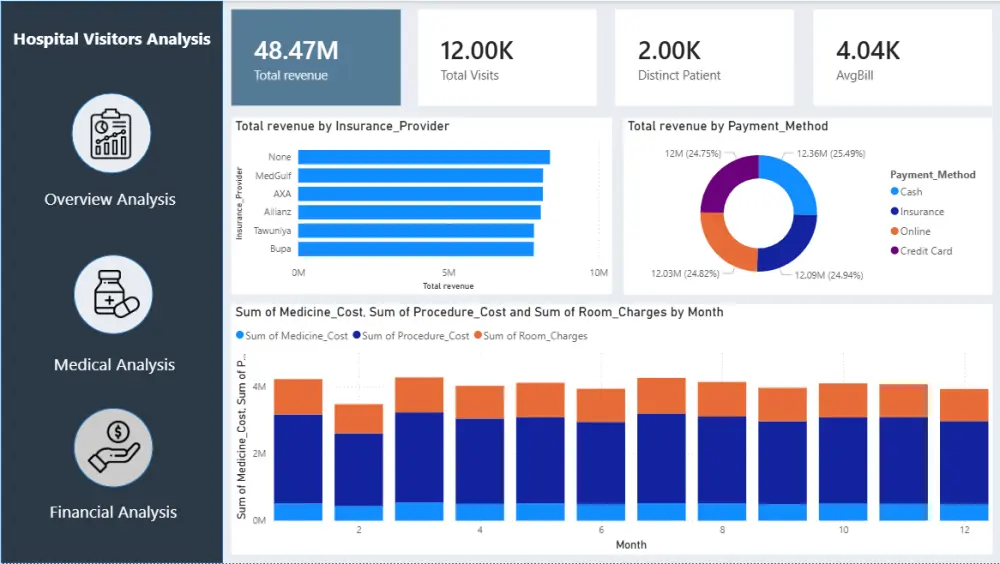
Task: Click the Hospital Visitors Analysis heading
Action: pos(112,40)
